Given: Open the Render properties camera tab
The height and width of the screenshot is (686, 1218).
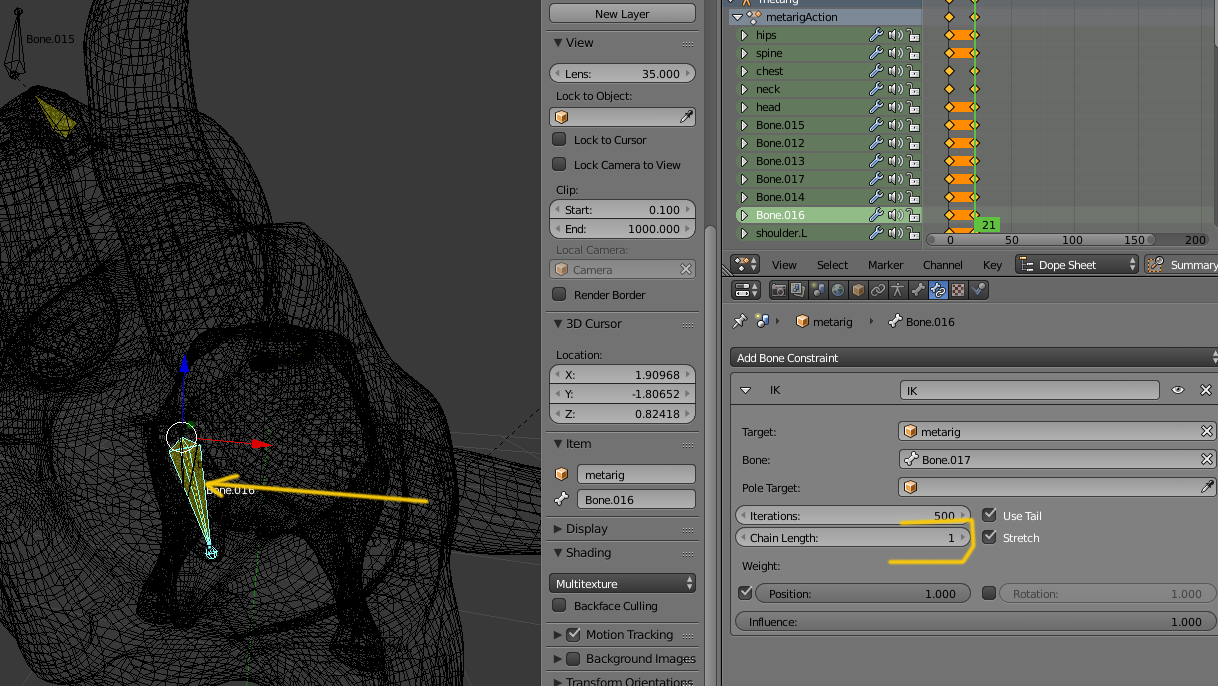Looking at the screenshot, I should pos(778,290).
